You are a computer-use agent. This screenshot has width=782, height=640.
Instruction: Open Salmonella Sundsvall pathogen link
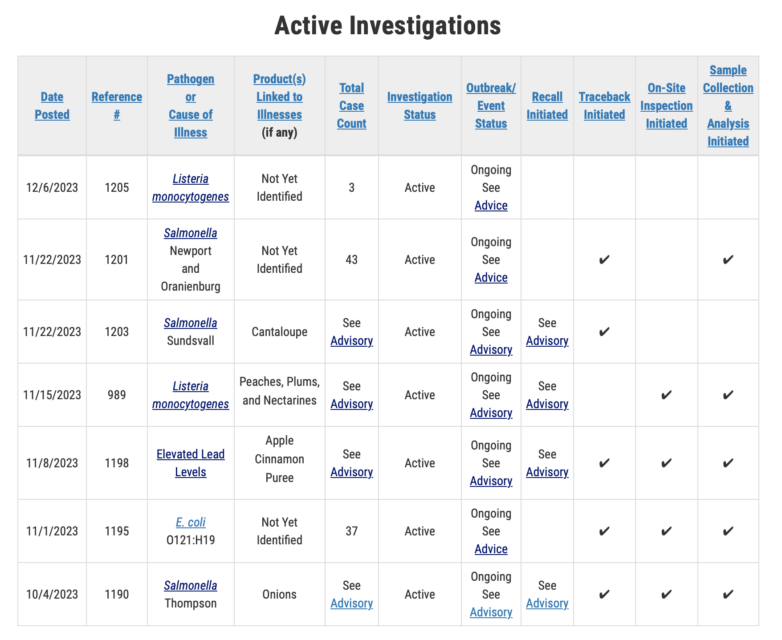coord(191,323)
